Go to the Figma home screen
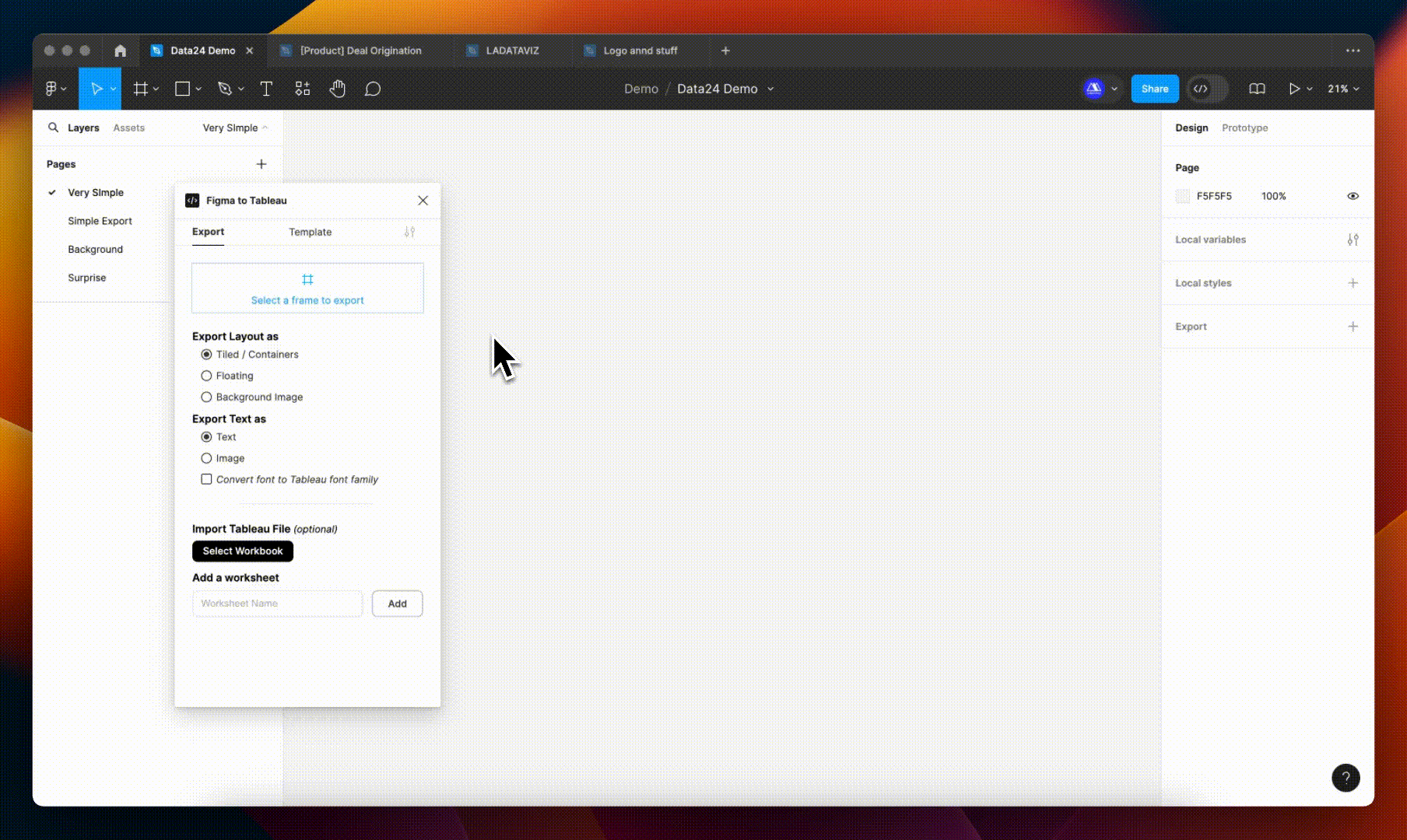The width and height of the screenshot is (1407, 840). point(120,51)
